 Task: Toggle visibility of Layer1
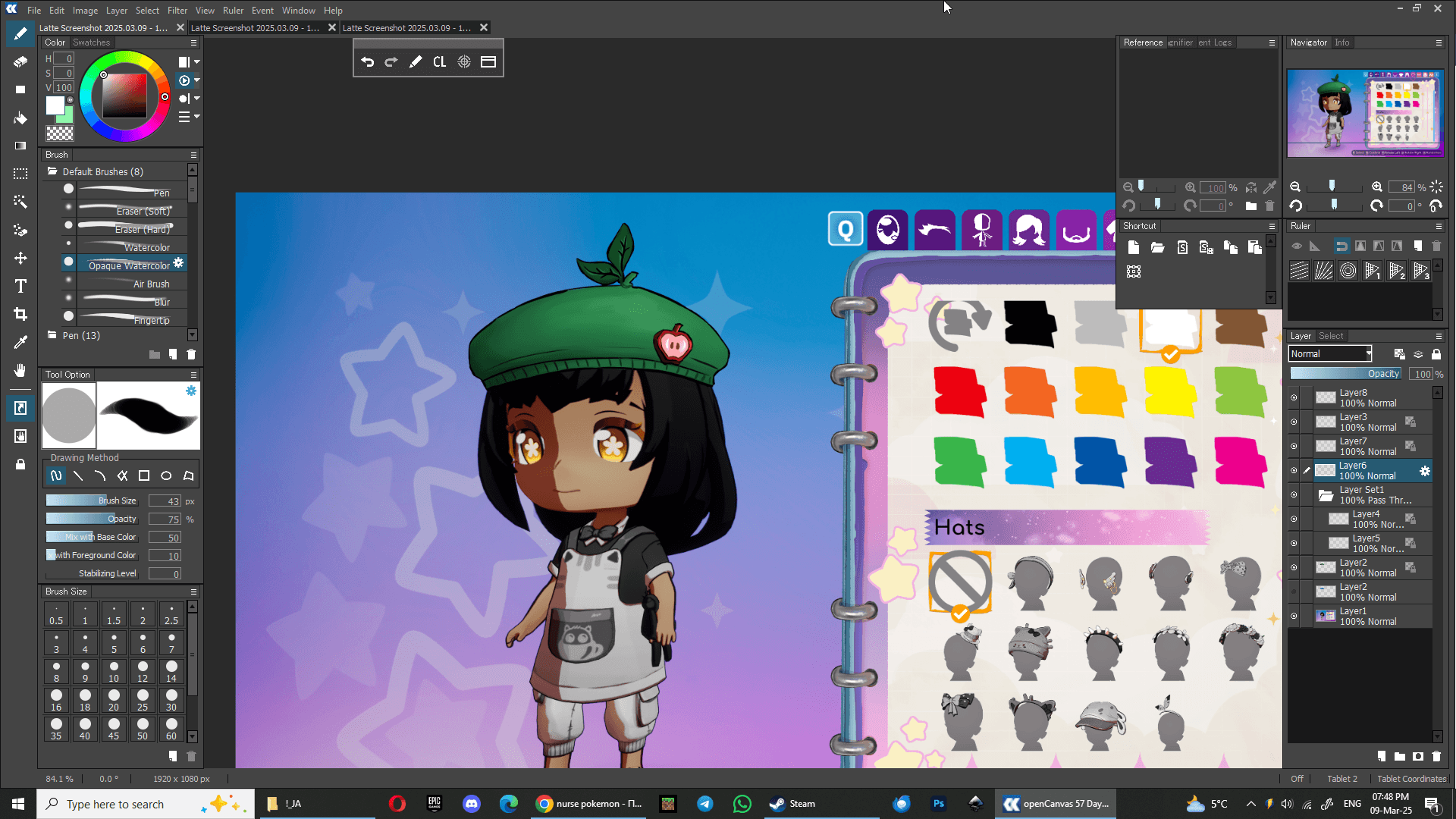point(1294,616)
